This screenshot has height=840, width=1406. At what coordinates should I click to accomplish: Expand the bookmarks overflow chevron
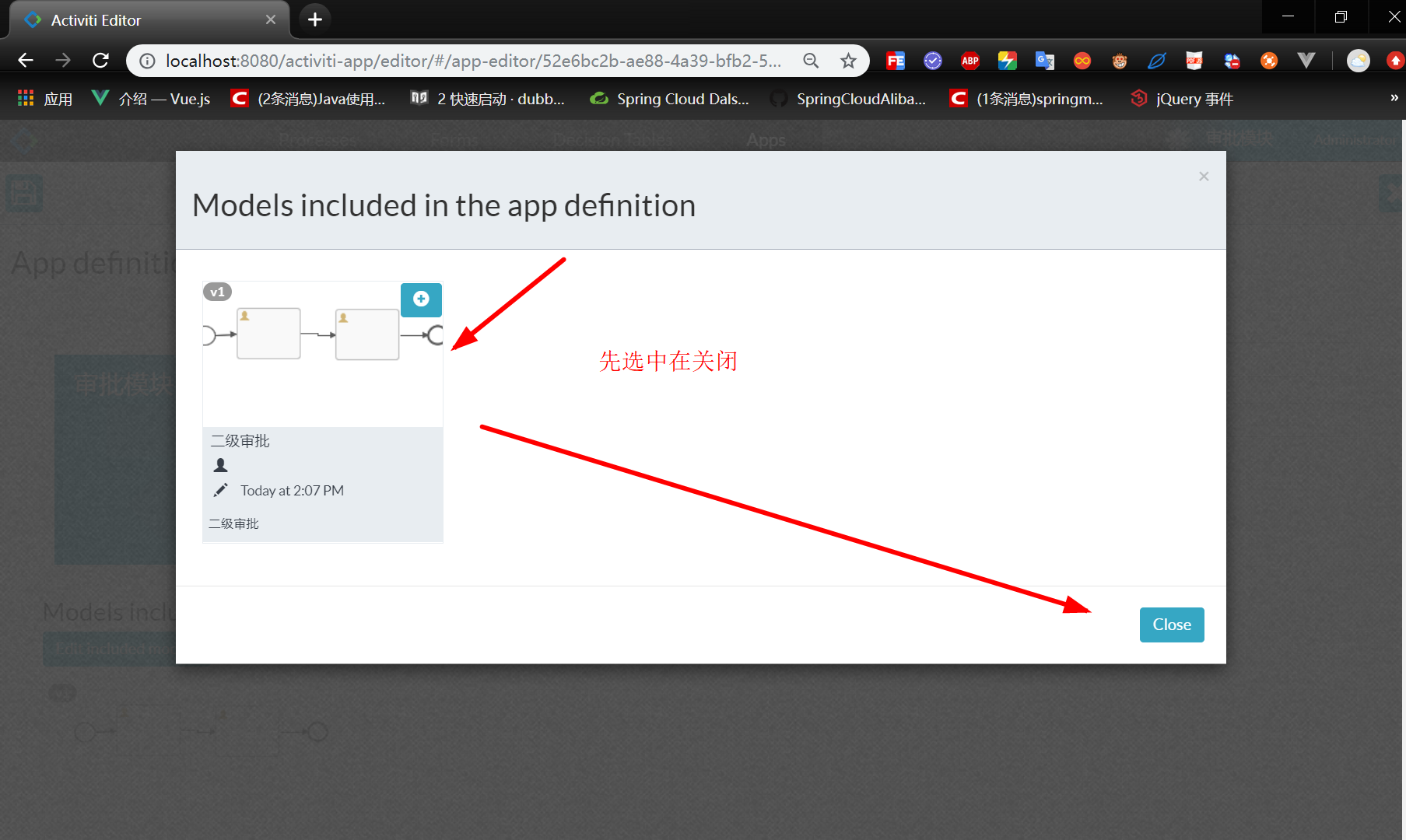click(1394, 98)
